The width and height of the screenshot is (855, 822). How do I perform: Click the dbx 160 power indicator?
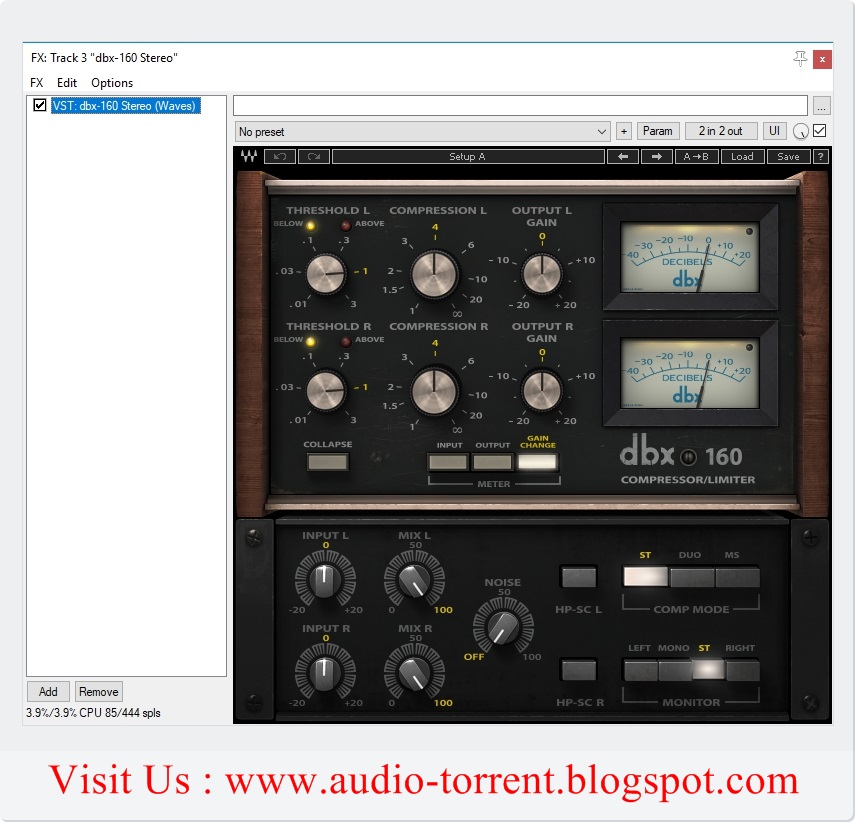(689, 457)
